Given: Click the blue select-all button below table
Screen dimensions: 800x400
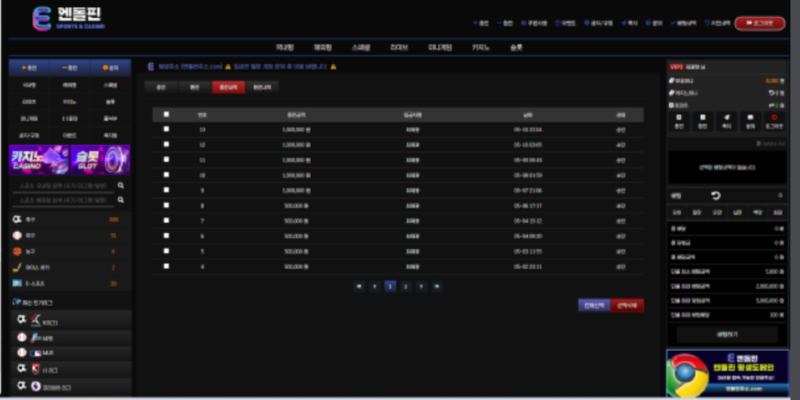Looking at the screenshot, I should coord(594,306).
